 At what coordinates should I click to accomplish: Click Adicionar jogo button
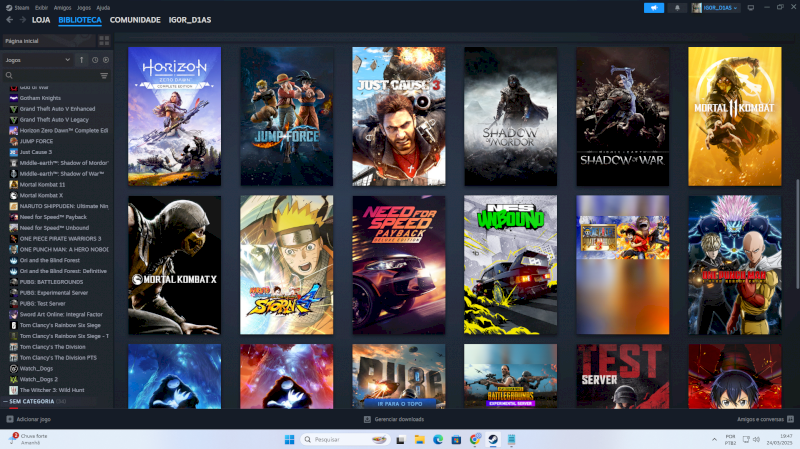pos(29,419)
